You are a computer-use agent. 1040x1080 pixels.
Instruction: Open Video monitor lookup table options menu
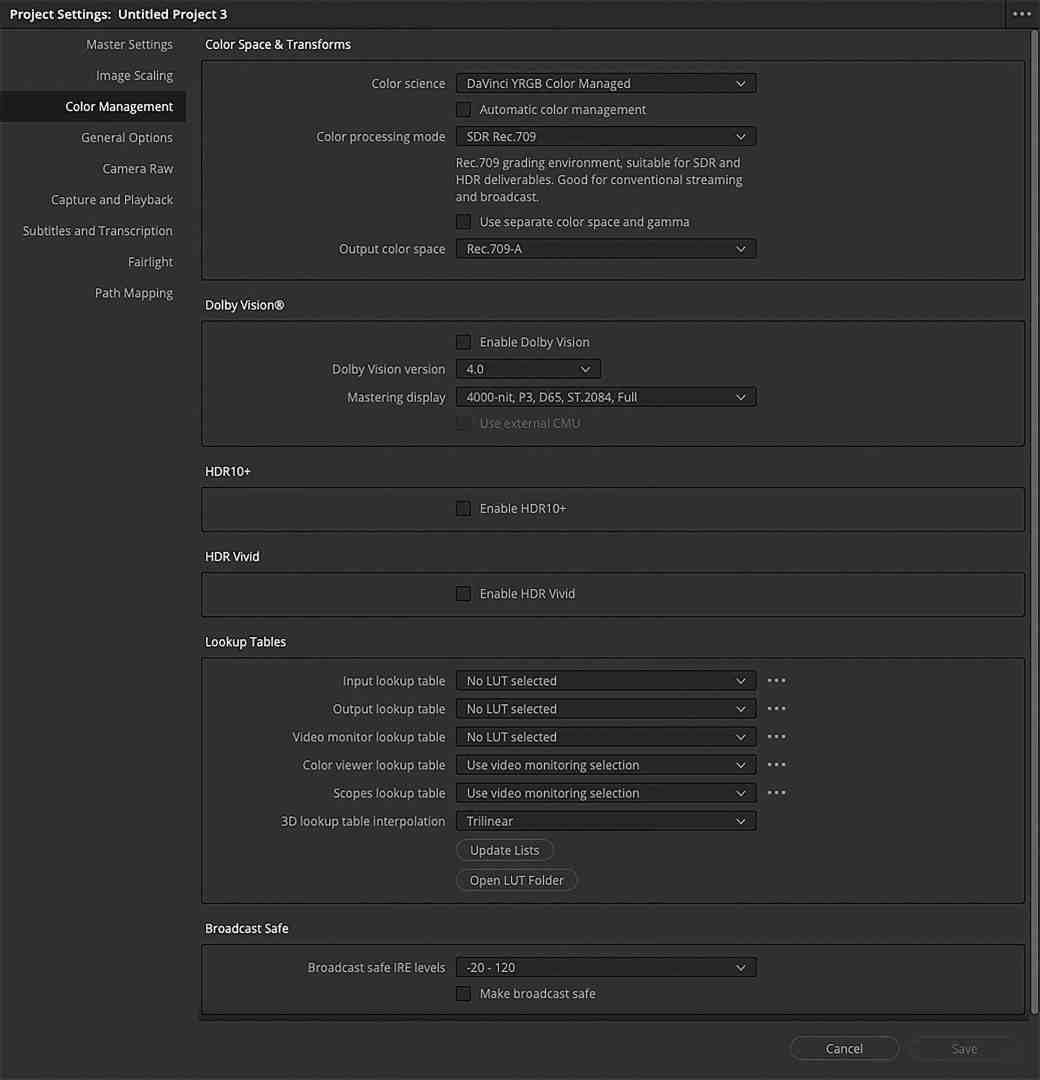[x=776, y=736]
